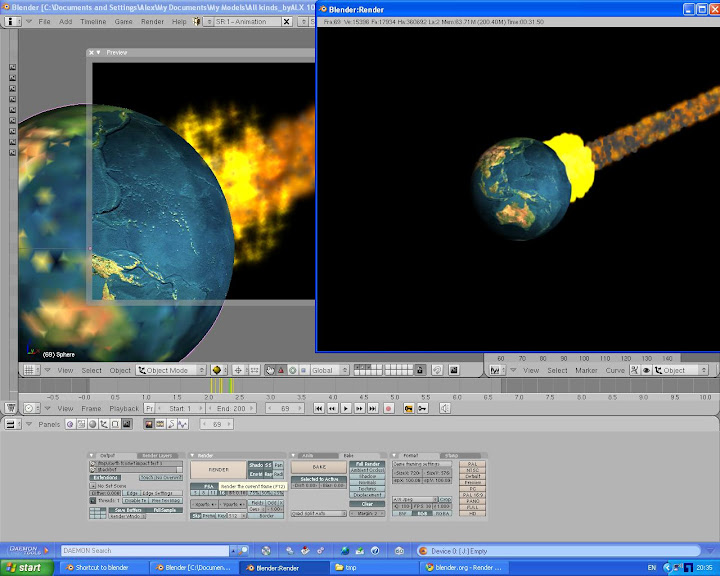The image size is (720, 576).
Task: Open the Render menu in top bar
Action: tap(153, 21)
